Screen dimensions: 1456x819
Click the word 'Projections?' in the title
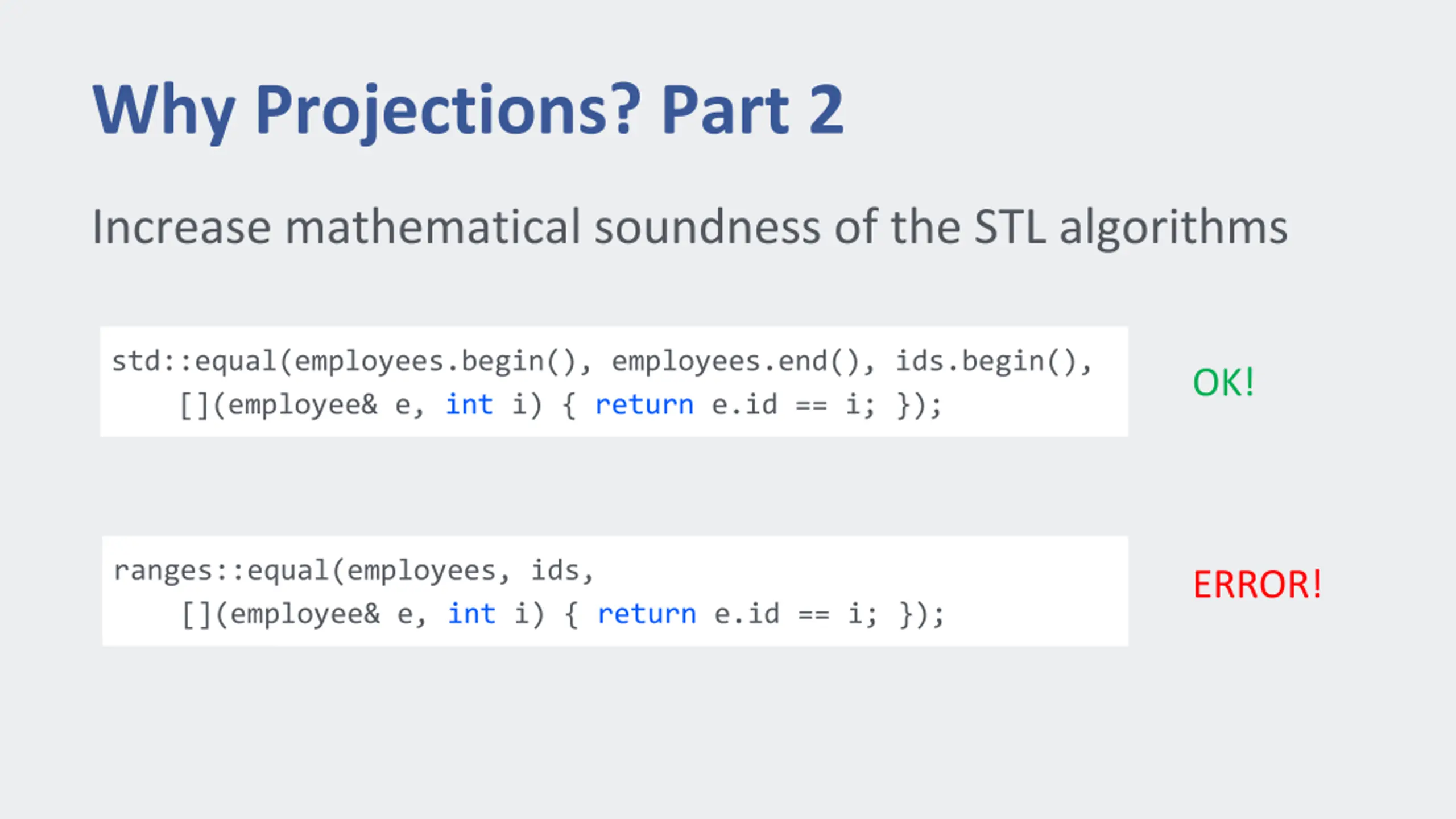(448, 111)
